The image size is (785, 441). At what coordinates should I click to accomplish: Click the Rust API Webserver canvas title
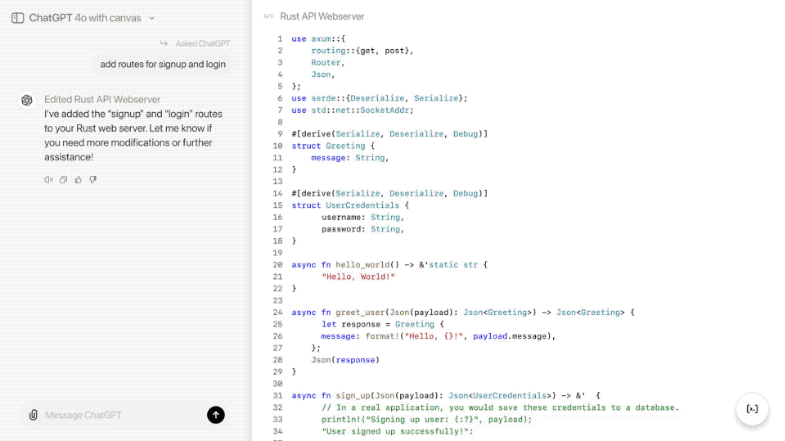(322, 17)
